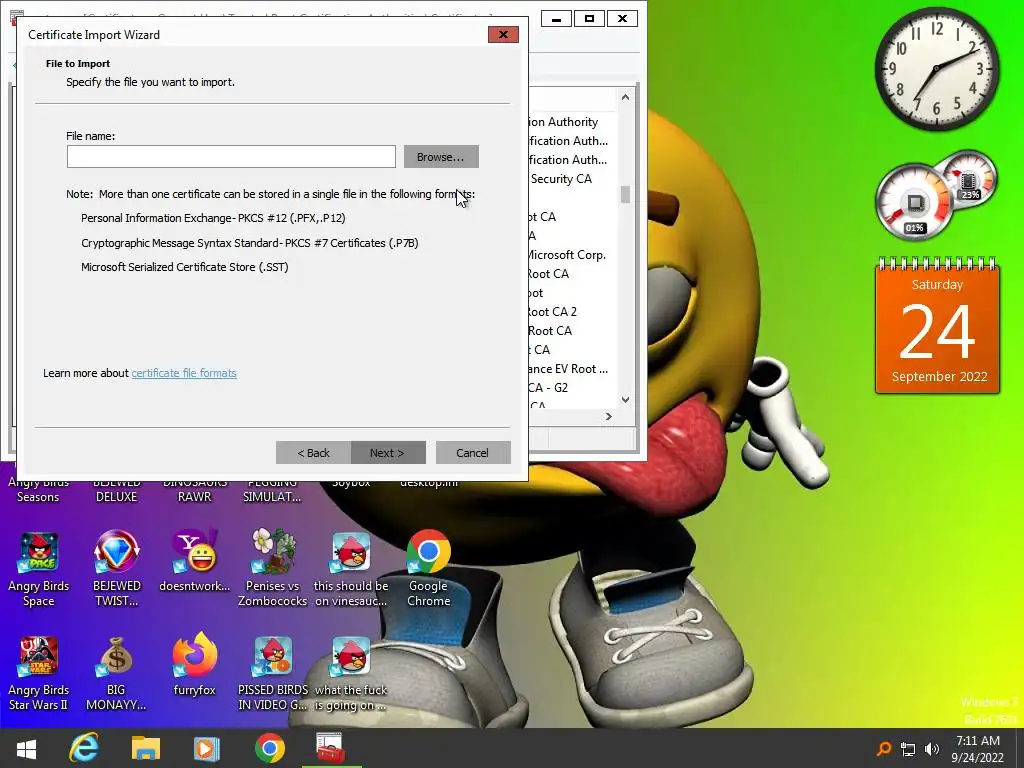The image size is (1024, 768).
Task: Launch Chrome from the taskbar
Action: click(x=270, y=748)
